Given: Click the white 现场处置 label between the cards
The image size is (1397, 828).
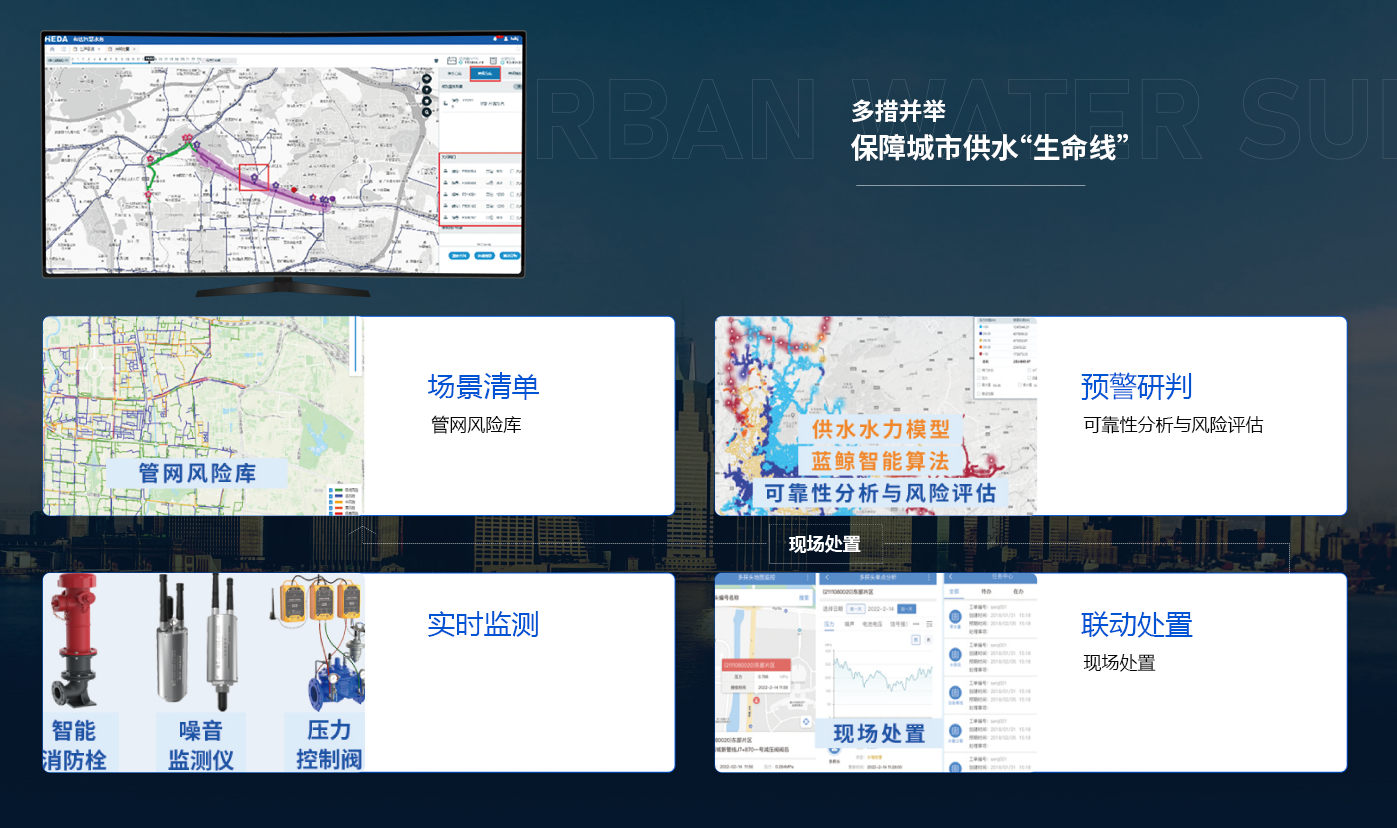Looking at the screenshot, I should [x=824, y=544].
